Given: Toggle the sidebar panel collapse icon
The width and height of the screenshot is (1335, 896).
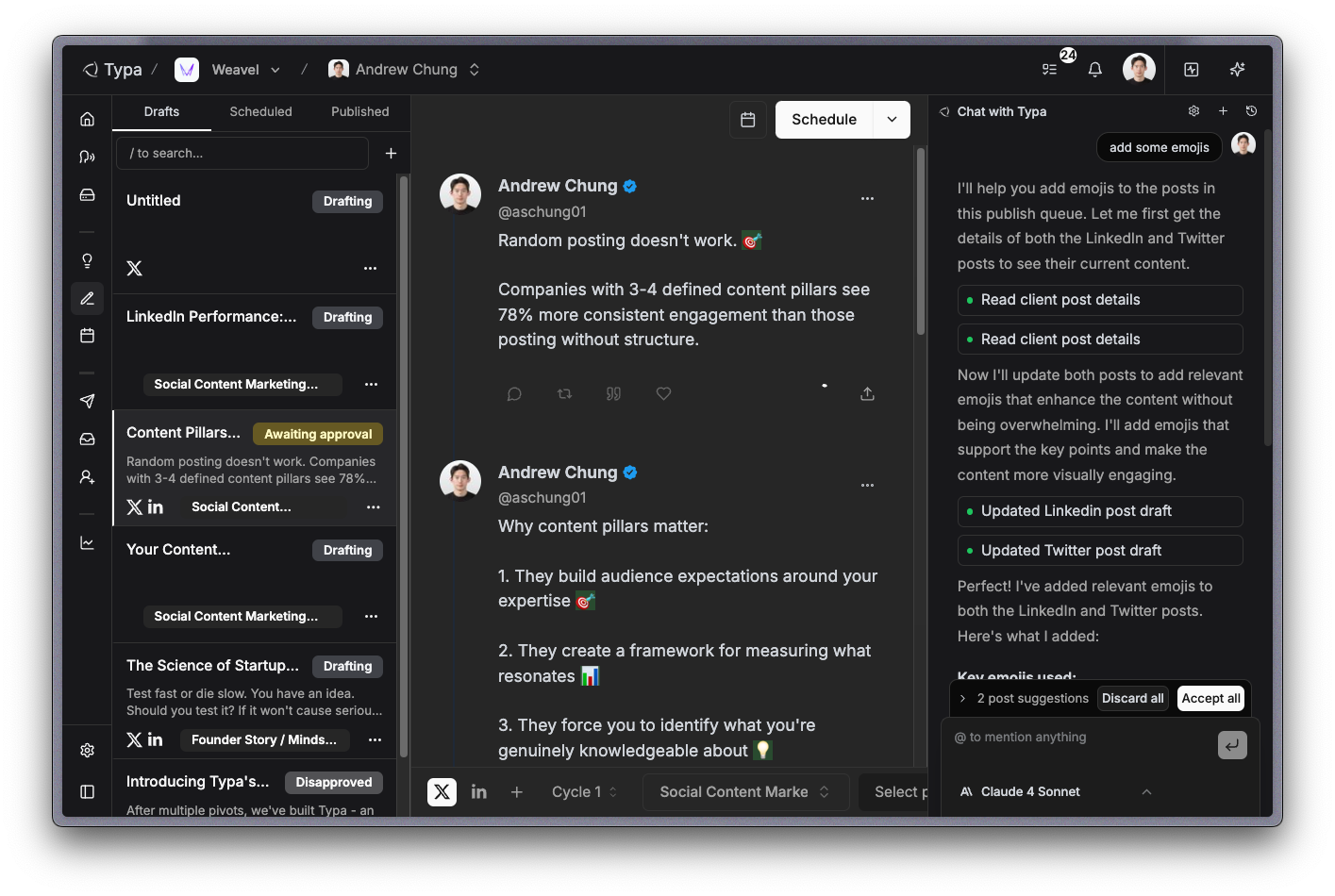Looking at the screenshot, I should pyautogui.click(x=88, y=792).
